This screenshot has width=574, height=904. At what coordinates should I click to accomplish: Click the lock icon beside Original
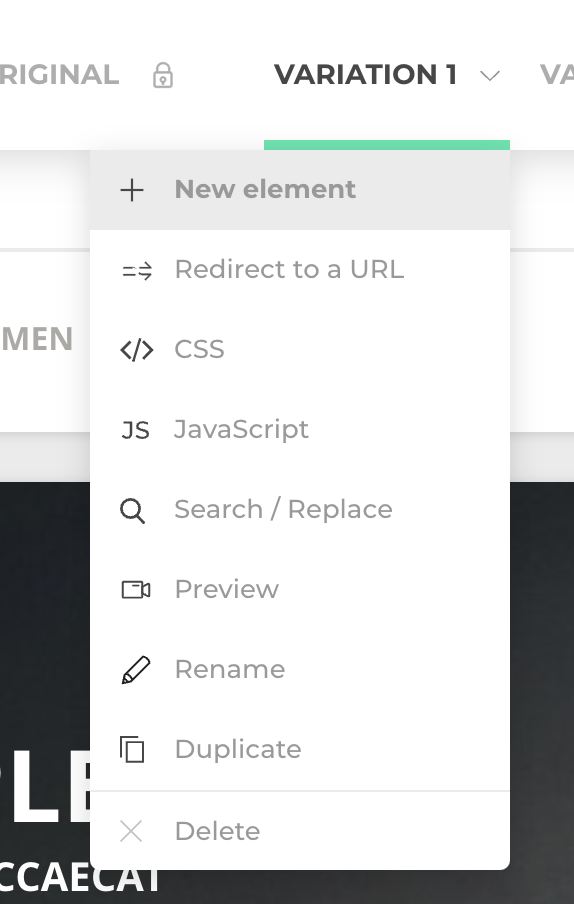click(163, 75)
